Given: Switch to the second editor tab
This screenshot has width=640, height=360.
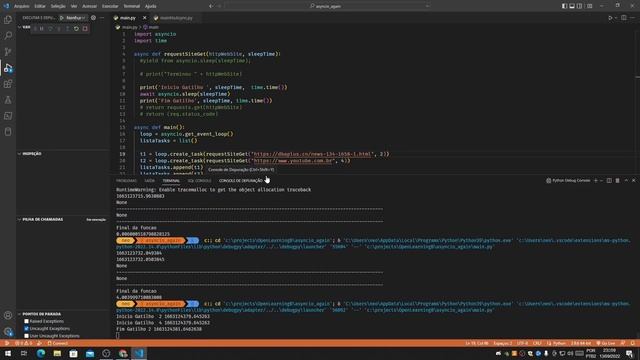Looking at the screenshot, I should pyautogui.click(x=176, y=18).
